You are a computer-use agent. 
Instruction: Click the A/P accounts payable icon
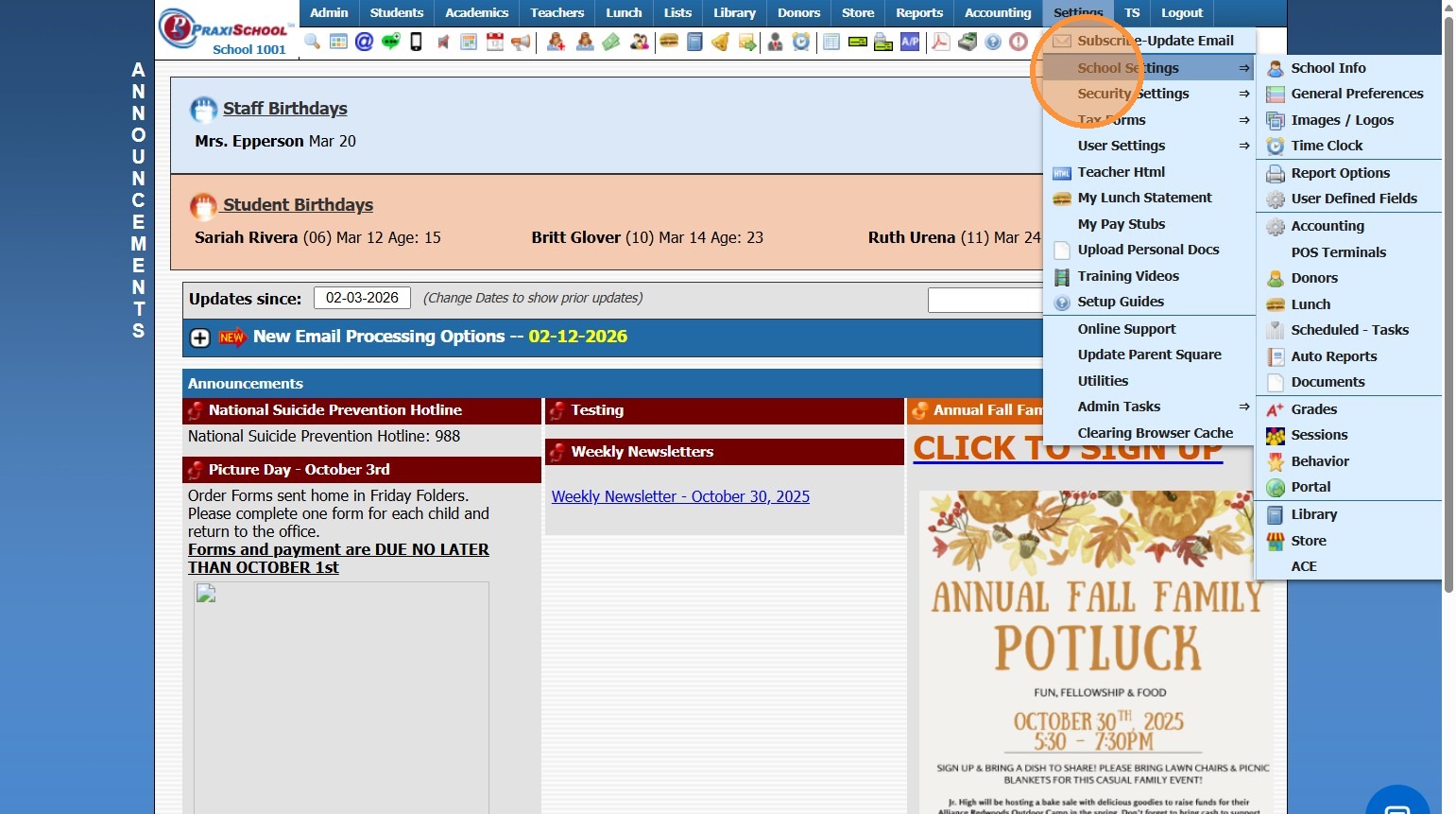[x=910, y=42]
